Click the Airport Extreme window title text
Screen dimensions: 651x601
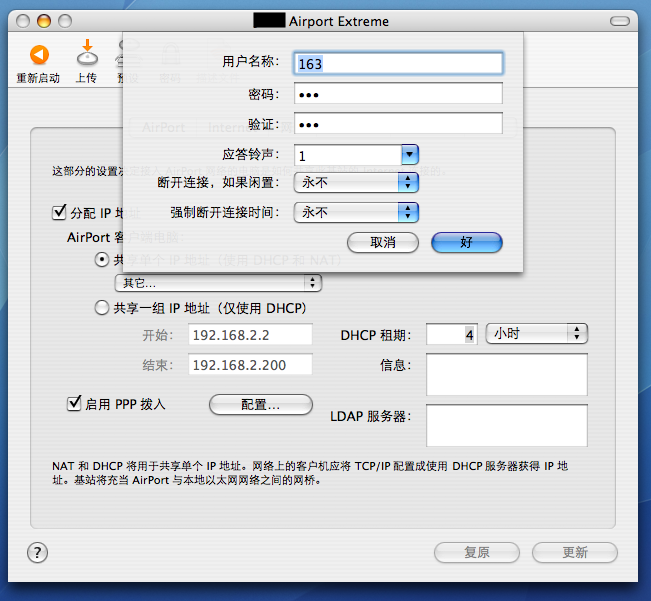[339, 21]
